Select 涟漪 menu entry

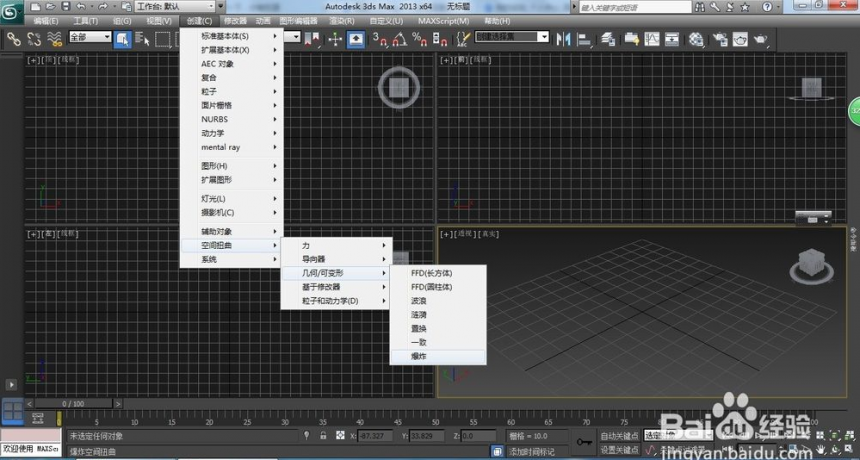tap(438, 315)
